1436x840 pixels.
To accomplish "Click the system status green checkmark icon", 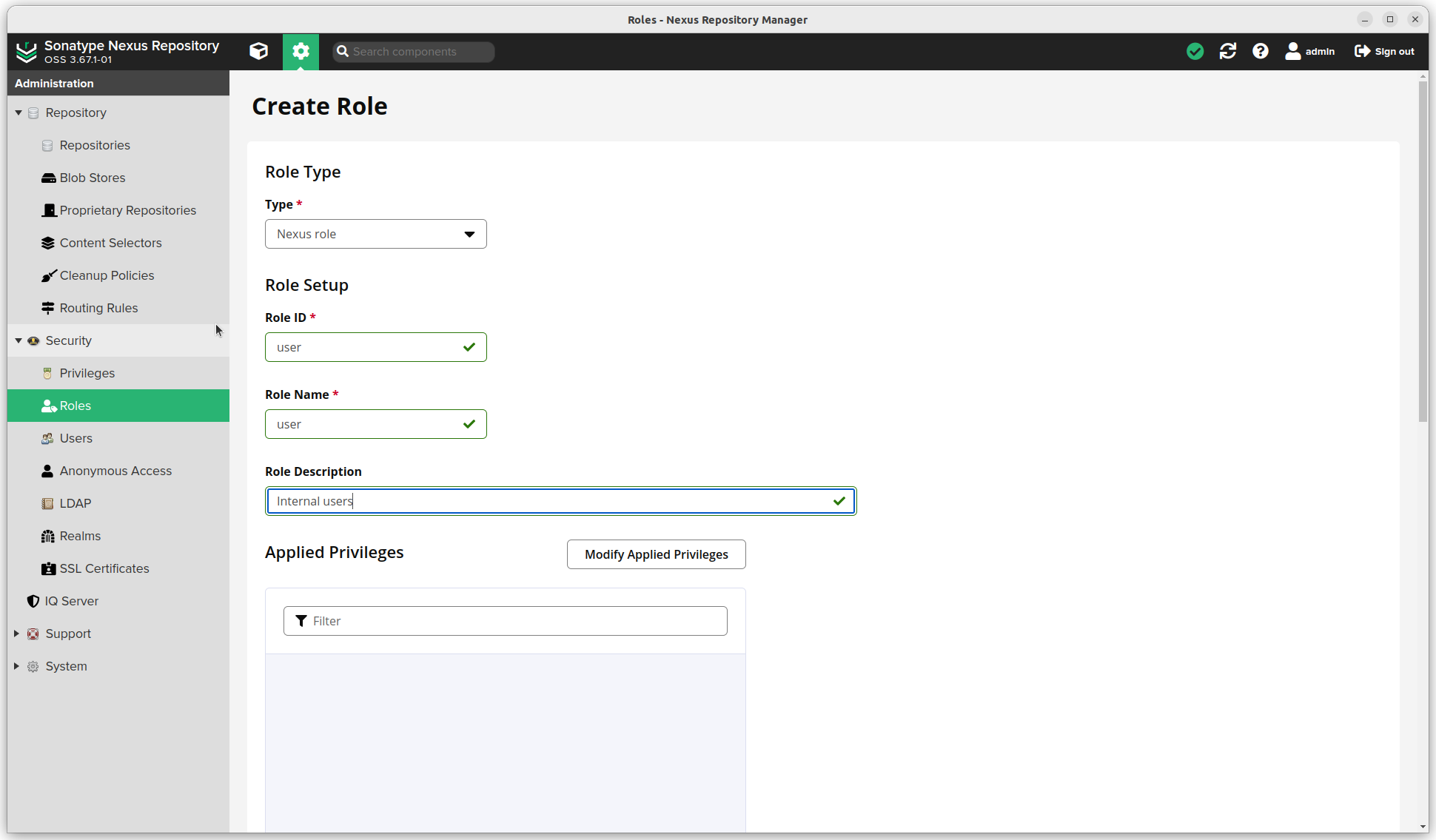I will (x=1195, y=51).
